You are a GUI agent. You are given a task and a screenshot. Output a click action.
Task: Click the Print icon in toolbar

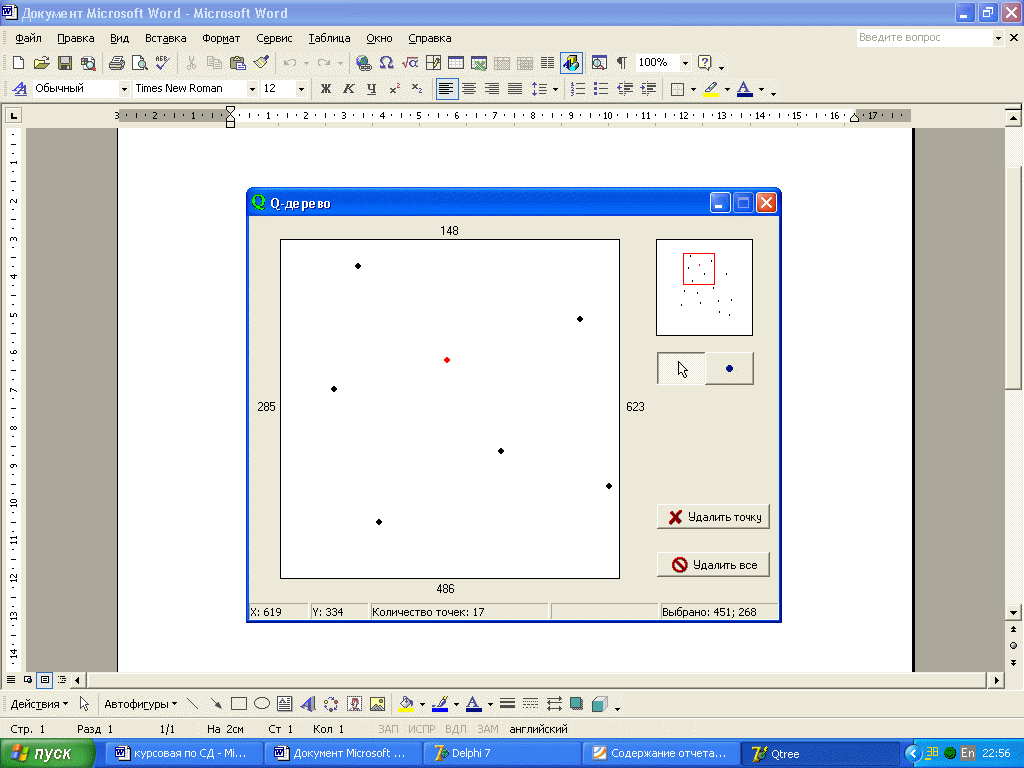(116, 63)
